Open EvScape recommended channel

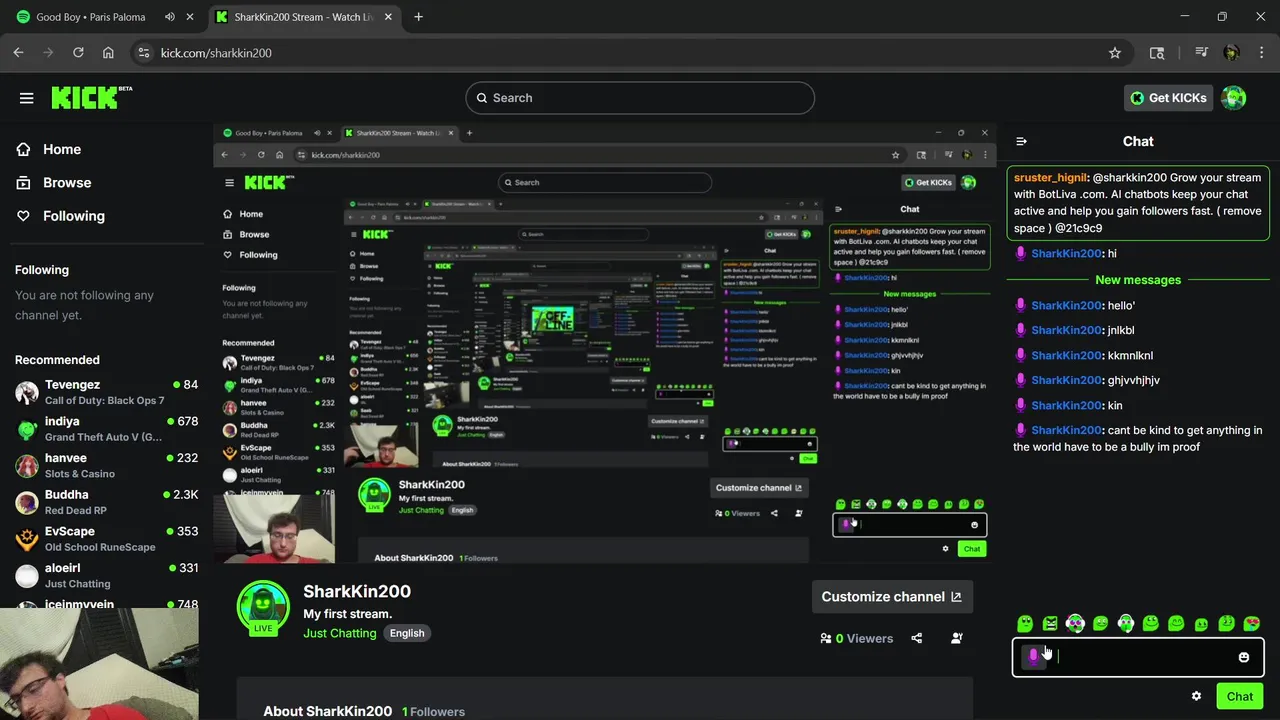coord(106,539)
